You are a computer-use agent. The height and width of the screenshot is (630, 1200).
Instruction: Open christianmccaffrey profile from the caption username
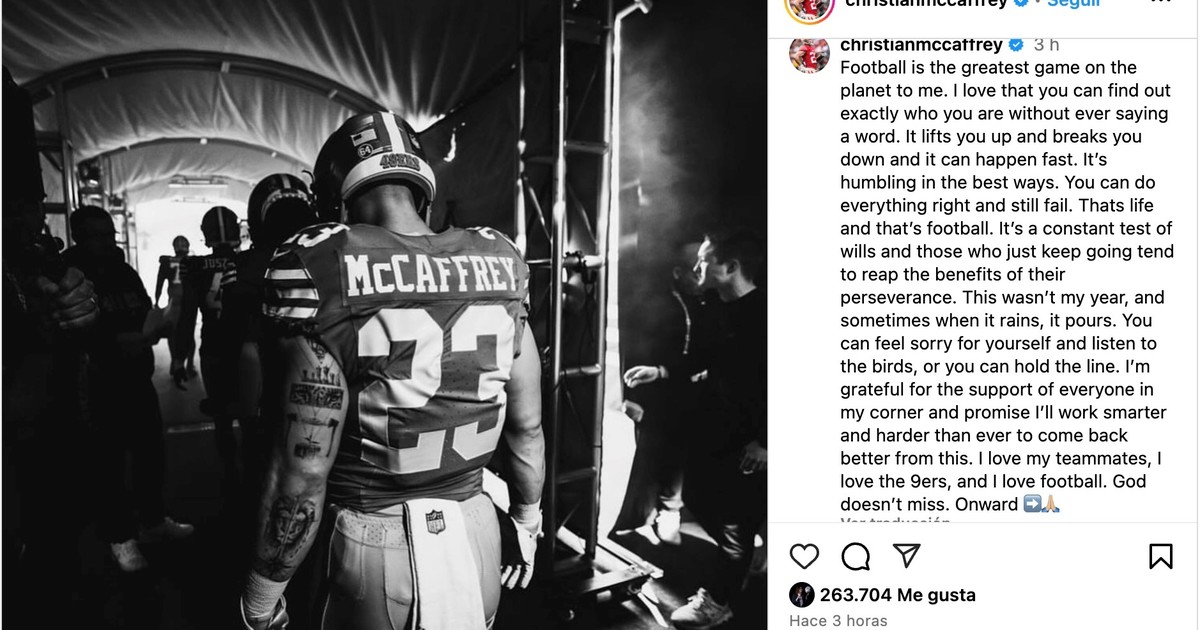tap(921, 45)
